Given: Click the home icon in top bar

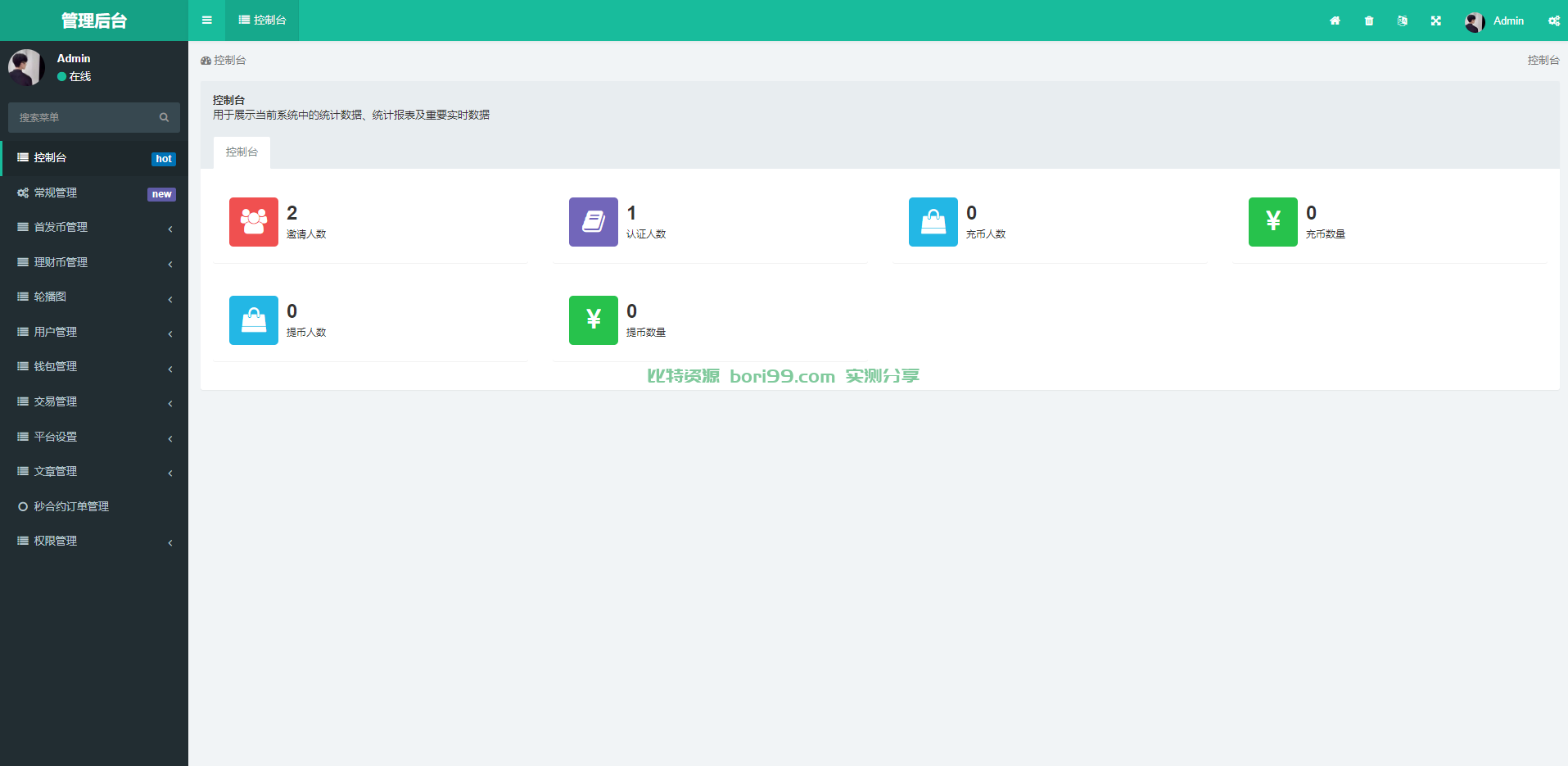Looking at the screenshot, I should (x=1335, y=20).
